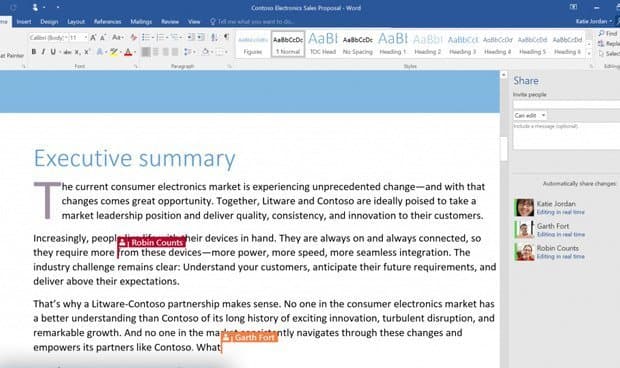Apply superscript formatting
The image size is (620, 368).
coord(87,52)
